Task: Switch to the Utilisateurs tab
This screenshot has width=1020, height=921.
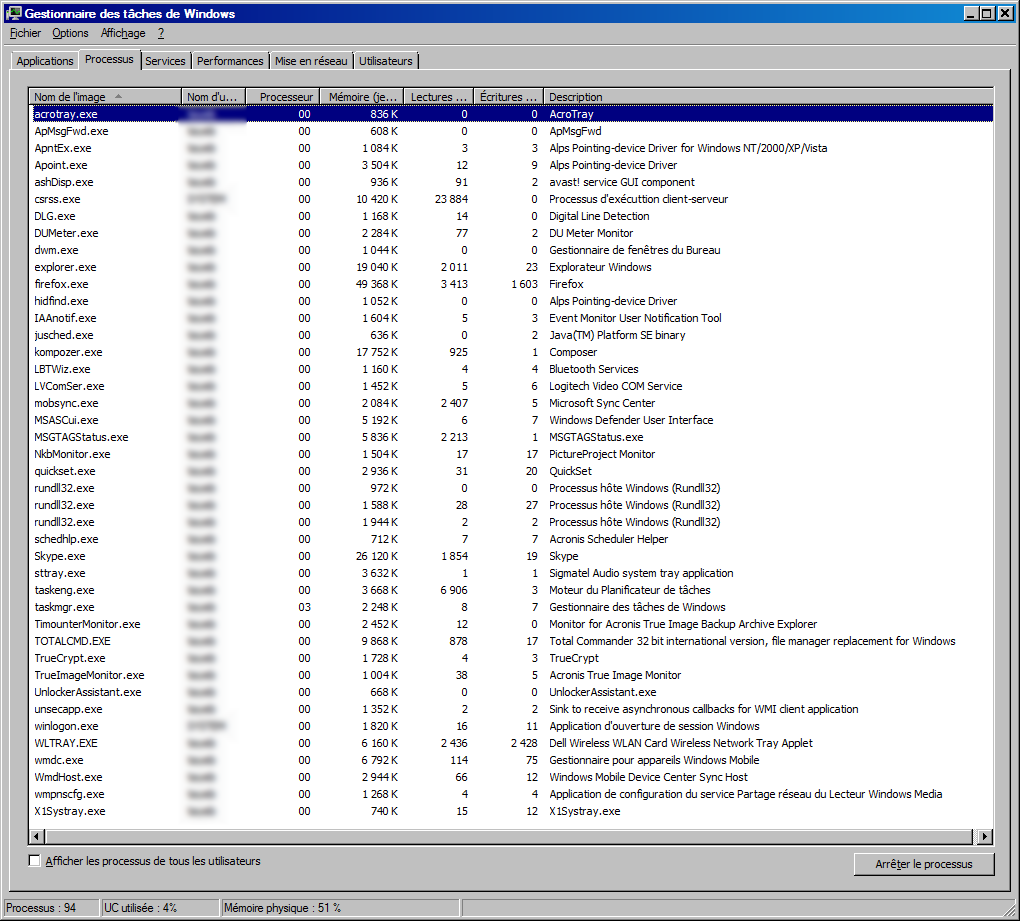Action: pyautogui.click(x=386, y=61)
